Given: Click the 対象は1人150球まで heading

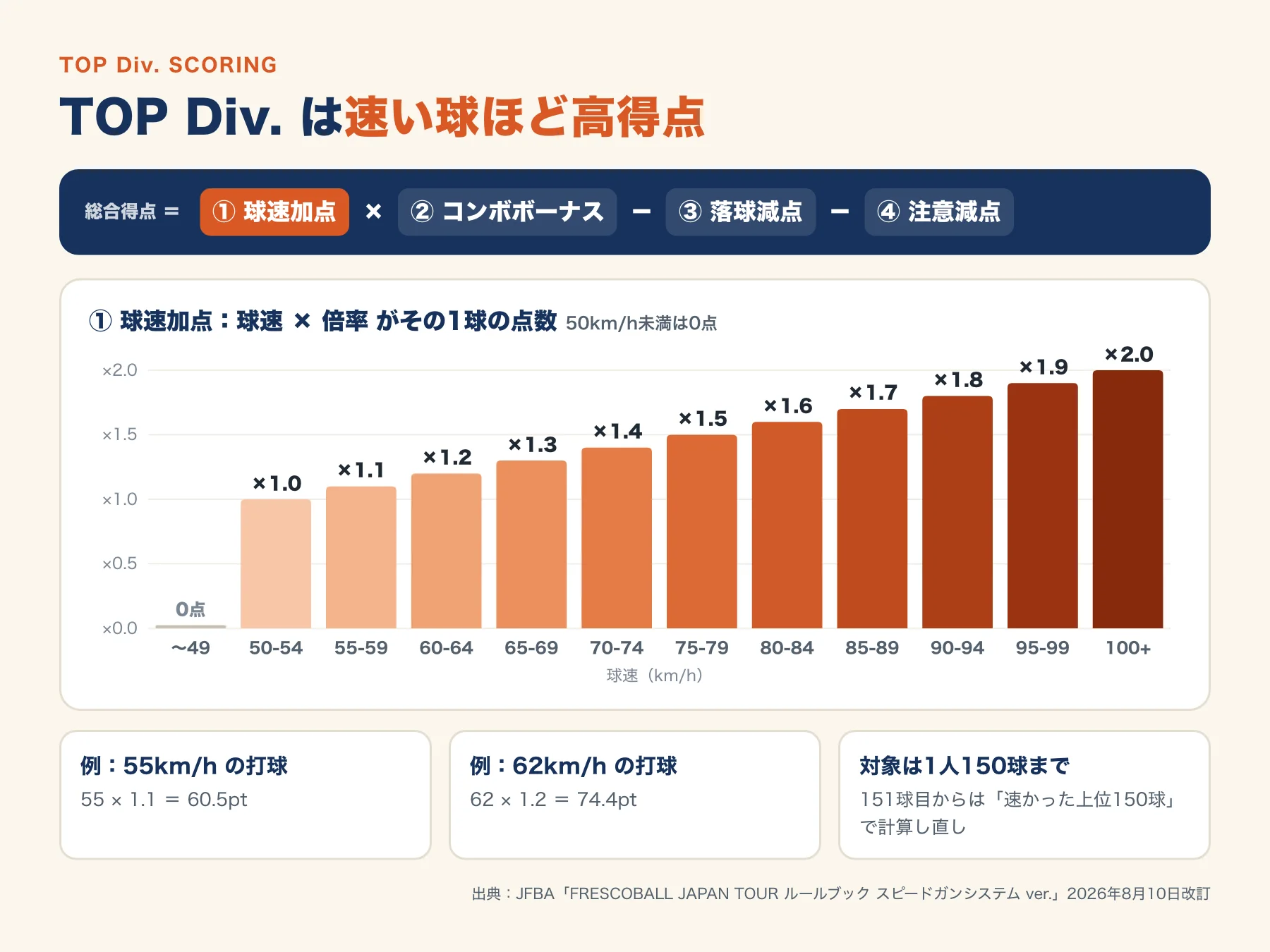Looking at the screenshot, I should coord(964,766).
